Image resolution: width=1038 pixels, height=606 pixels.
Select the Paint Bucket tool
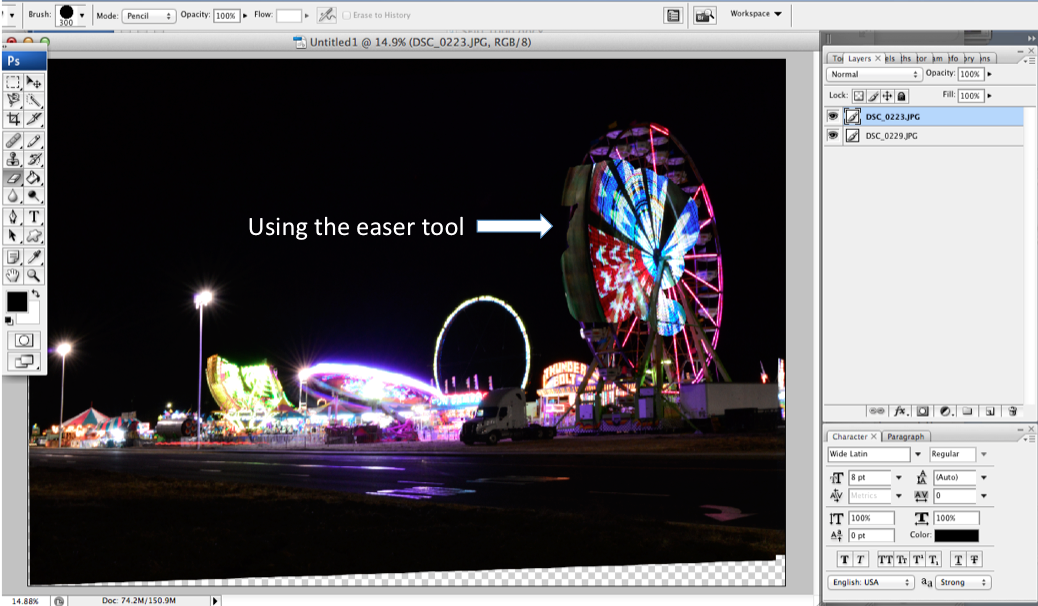point(34,178)
